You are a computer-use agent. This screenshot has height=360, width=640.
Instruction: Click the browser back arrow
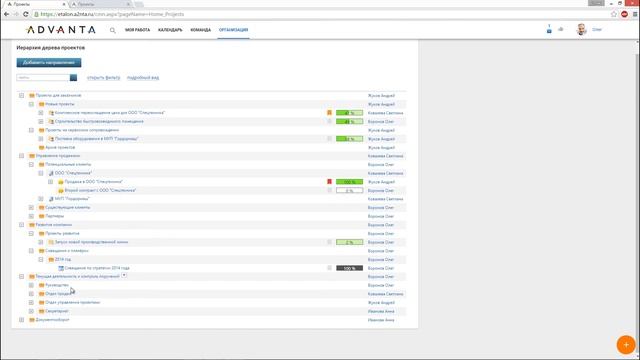7,14
